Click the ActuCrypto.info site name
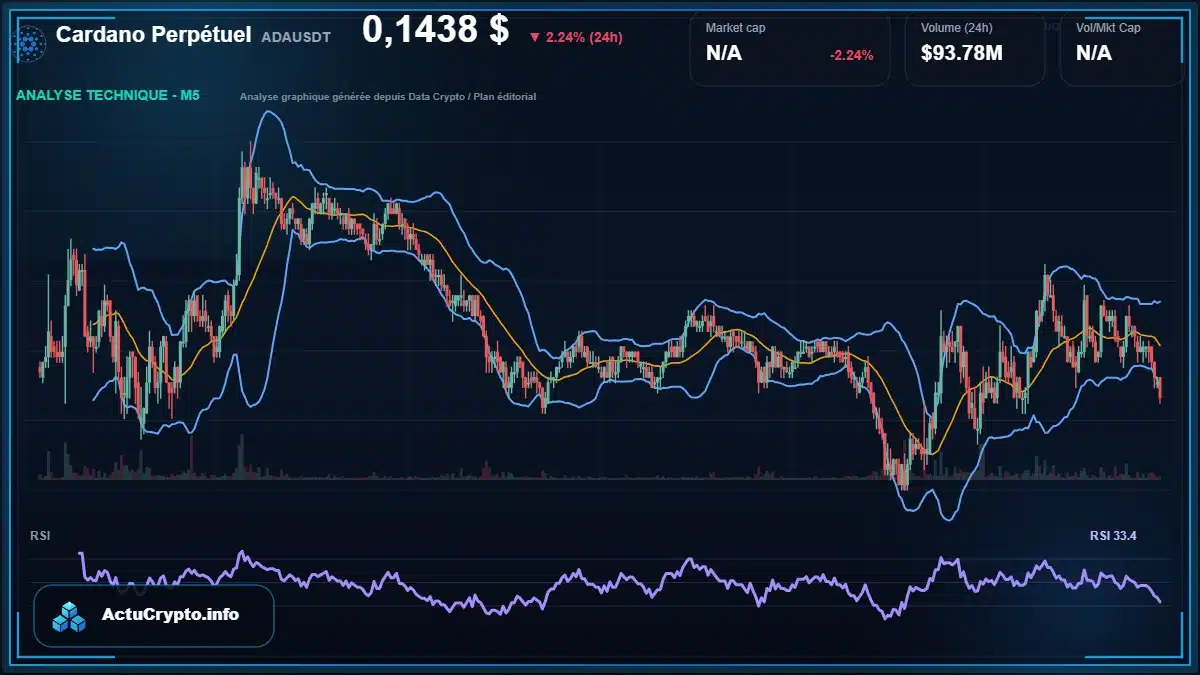This screenshot has height=675, width=1200. click(x=171, y=615)
